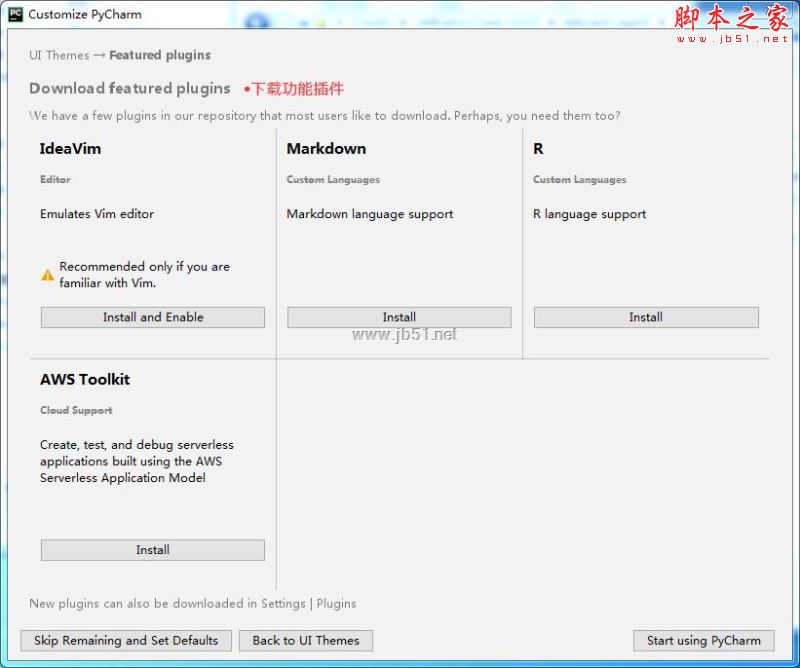Click 'Emulates Vim editor' description
Image resolution: width=800 pixels, height=668 pixels.
pos(97,214)
